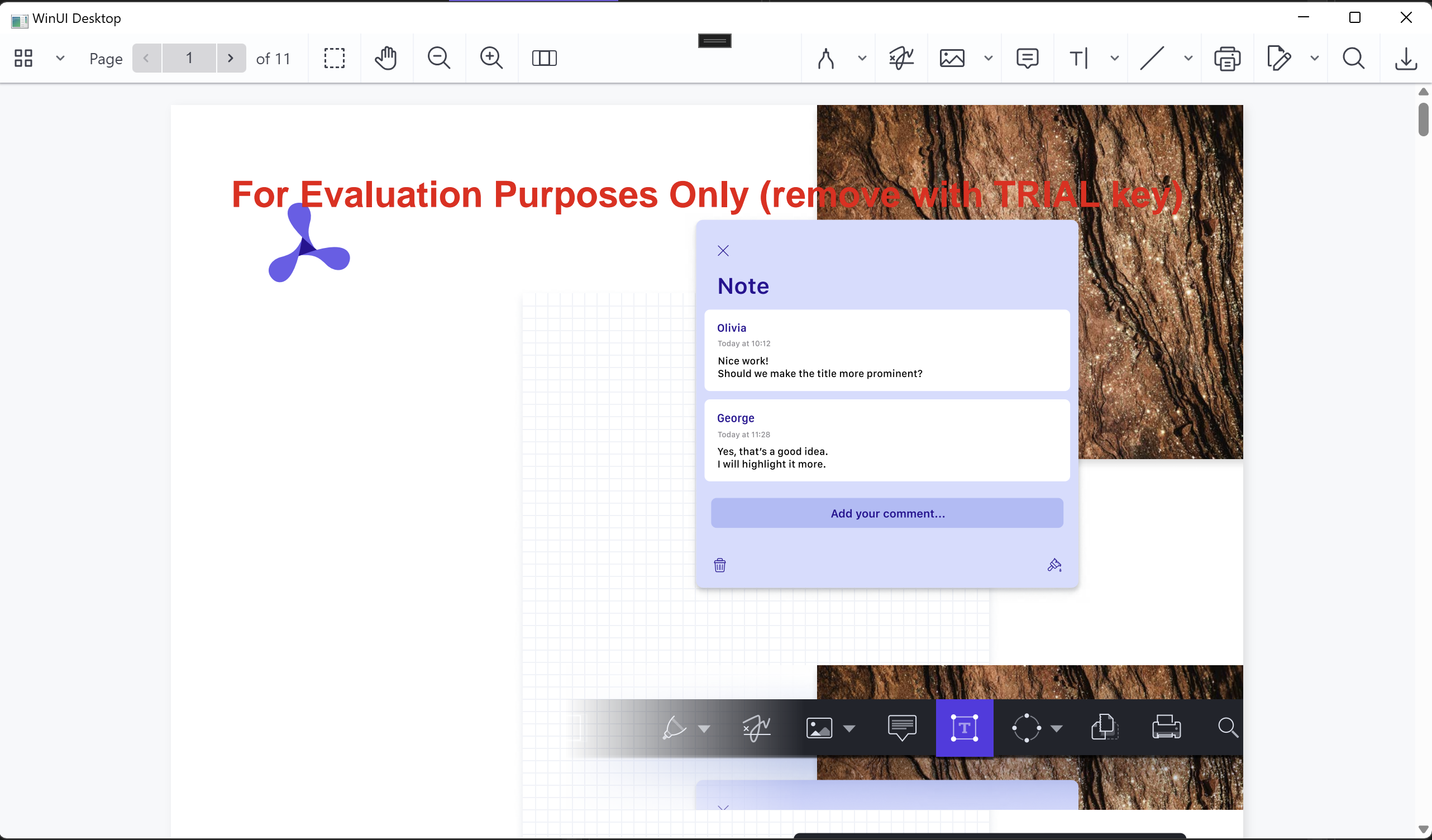Zoom out of the document
This screenshot has width=1432, height=840.
(438, 58)
